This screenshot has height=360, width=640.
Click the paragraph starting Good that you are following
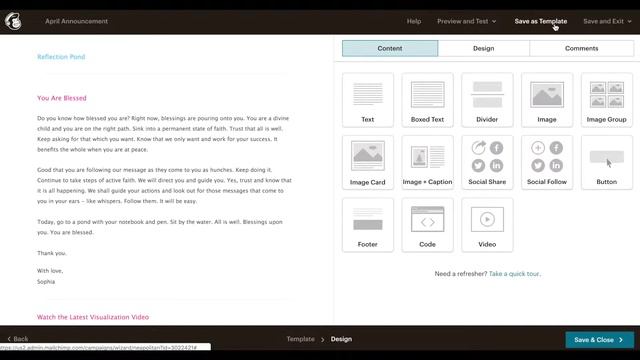(x=164, y=185)
